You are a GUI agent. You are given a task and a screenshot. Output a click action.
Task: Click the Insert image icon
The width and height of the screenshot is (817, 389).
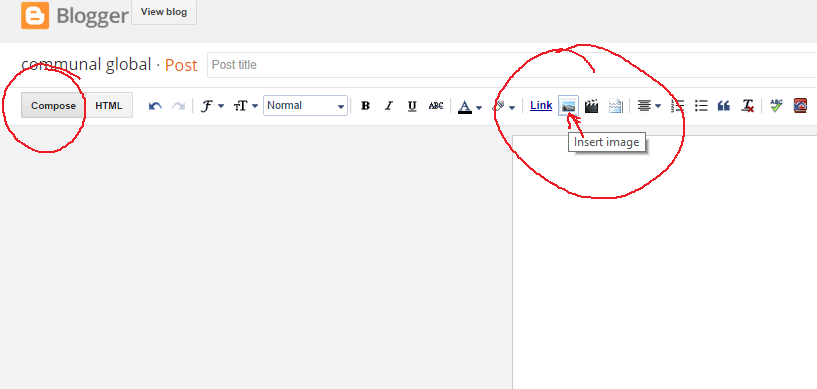coord(568,106)
